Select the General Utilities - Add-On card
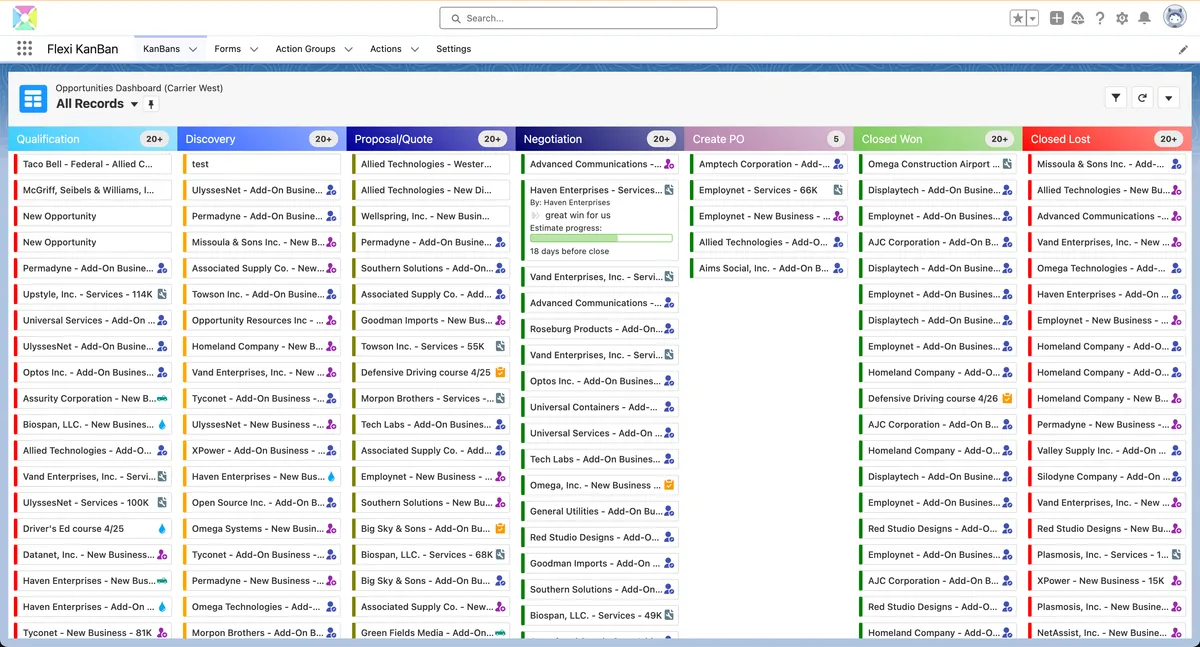 (x=599, y=511)
